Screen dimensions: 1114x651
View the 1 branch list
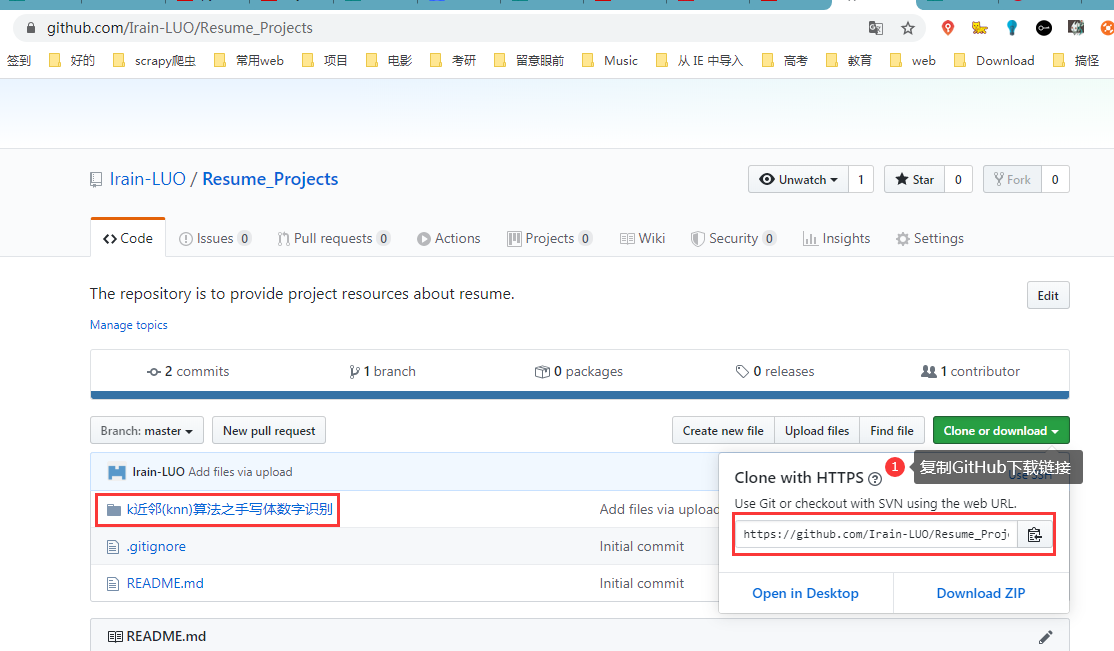382,371
